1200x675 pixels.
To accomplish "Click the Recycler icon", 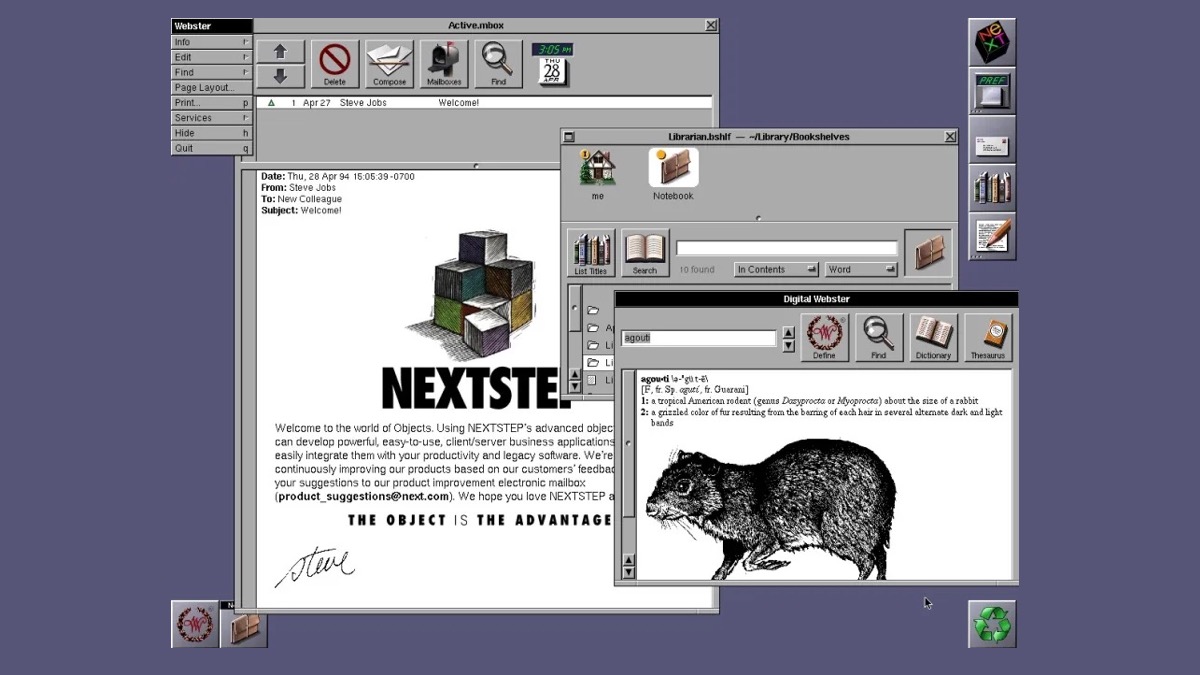I will point(993,624).
